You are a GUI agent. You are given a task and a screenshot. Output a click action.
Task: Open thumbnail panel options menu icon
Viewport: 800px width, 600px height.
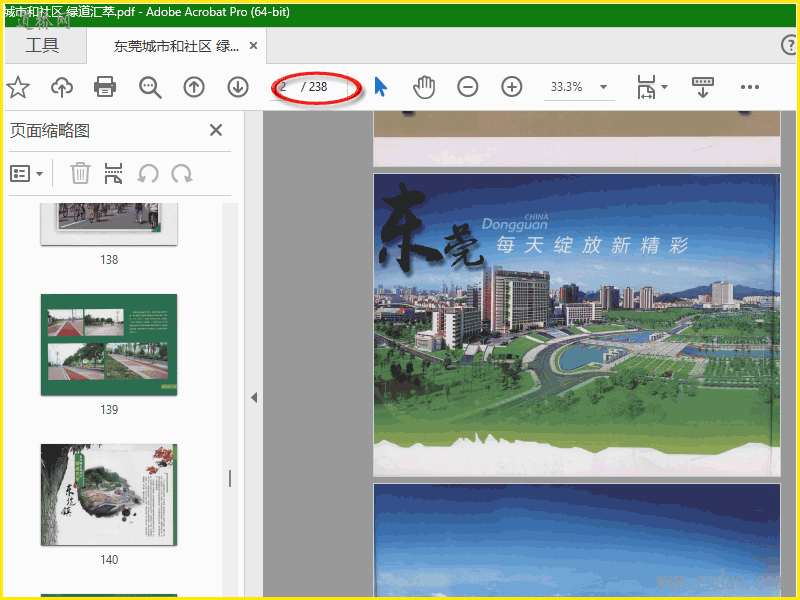point(20,174)
